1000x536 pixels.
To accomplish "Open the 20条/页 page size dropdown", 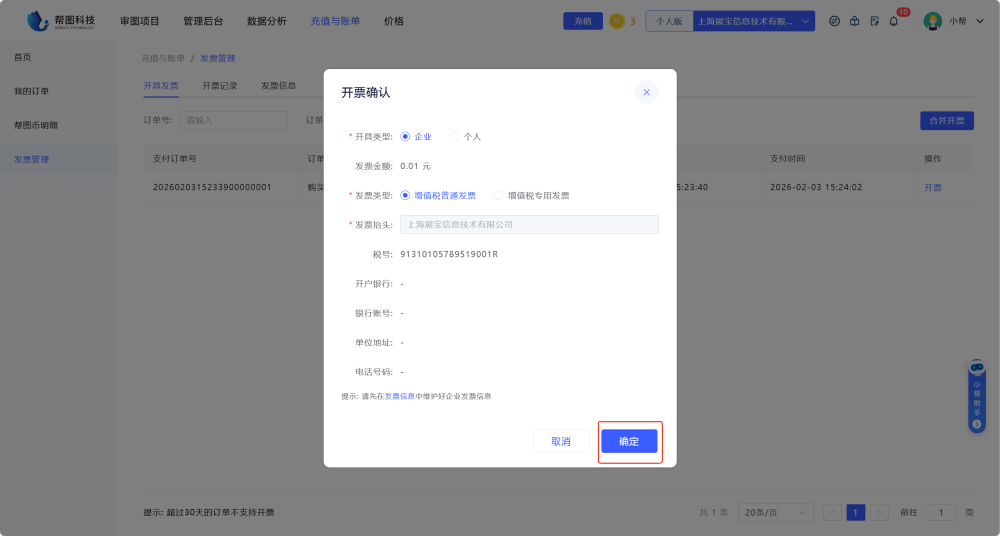I will 776,512.
